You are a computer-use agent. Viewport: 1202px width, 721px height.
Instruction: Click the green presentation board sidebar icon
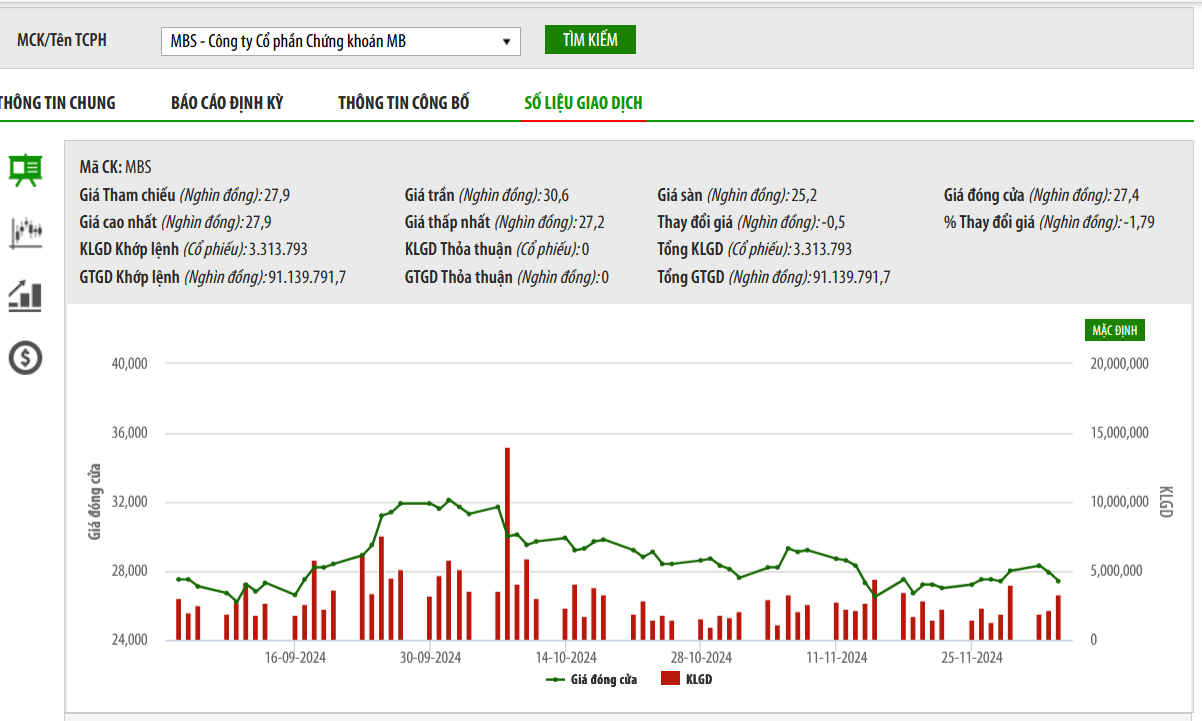(x=25, y=170)
